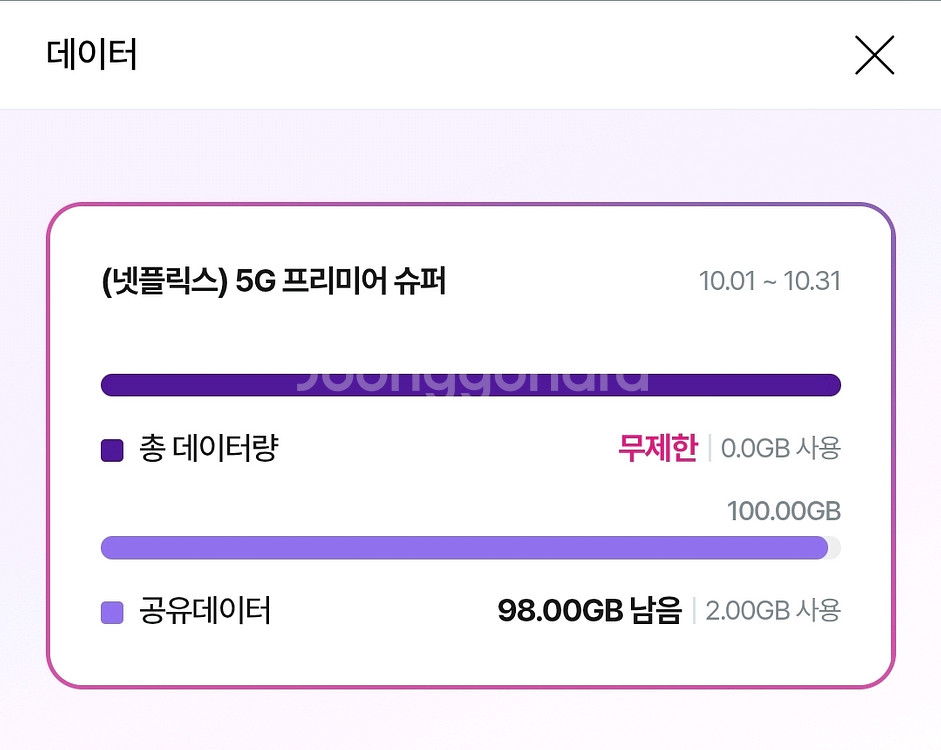Click the dark purple 총 데이터량 legend square
The height and width of the screenshot is (750, 941).
[x=112, y=451]
